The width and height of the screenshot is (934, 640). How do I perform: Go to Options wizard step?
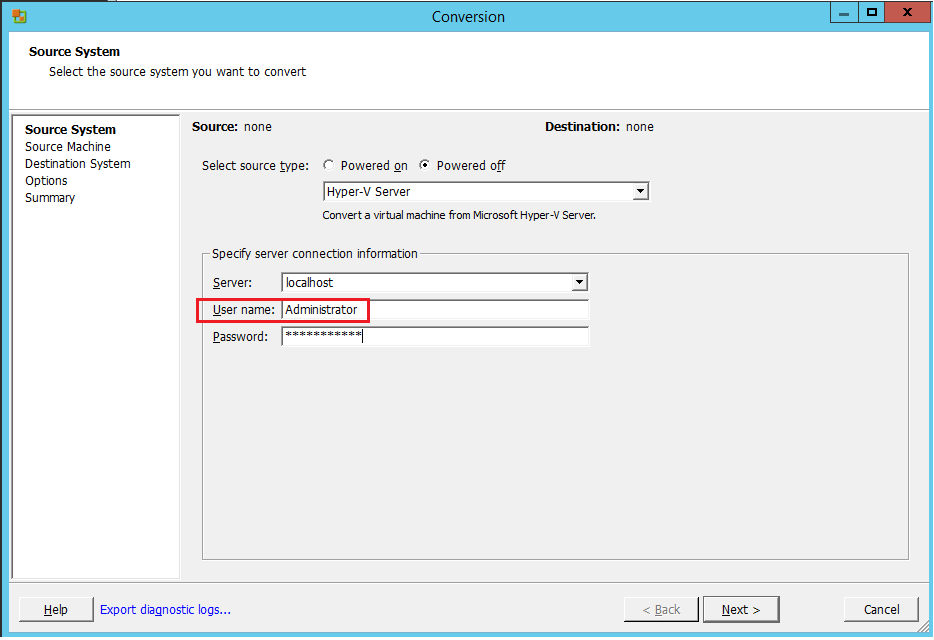46,181
